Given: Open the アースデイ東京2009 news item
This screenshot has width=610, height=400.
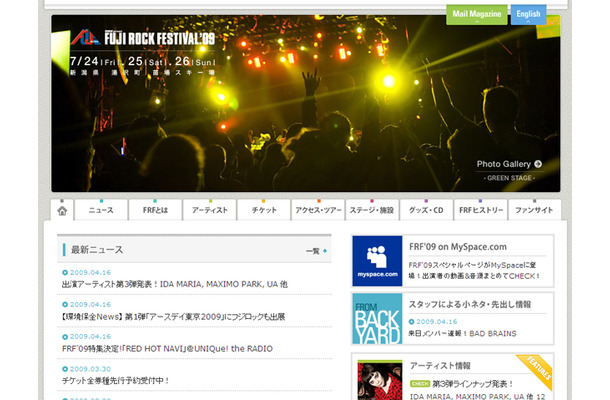Looking at the screenshot, I should [173, 316].
